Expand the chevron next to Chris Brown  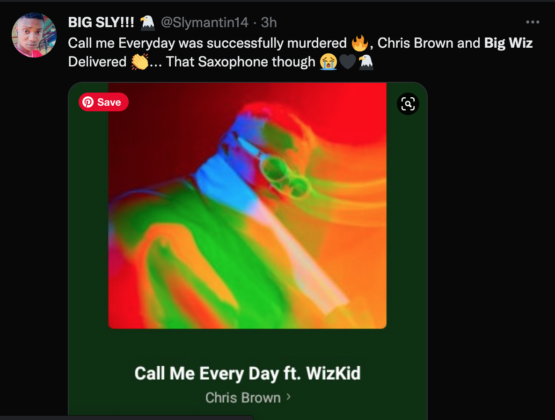pyautogui.click(x=289, y=397)
